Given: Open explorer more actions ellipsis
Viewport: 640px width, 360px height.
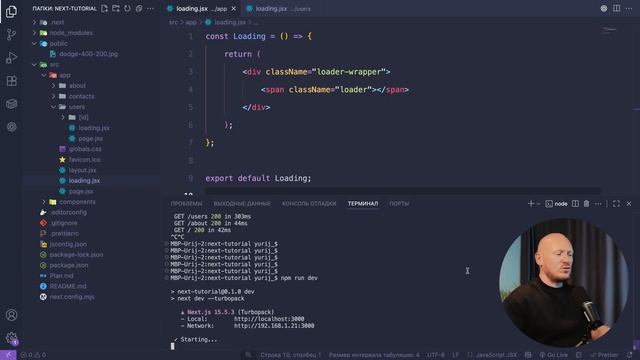Looking at the screenshot, I should coord(151,9).
